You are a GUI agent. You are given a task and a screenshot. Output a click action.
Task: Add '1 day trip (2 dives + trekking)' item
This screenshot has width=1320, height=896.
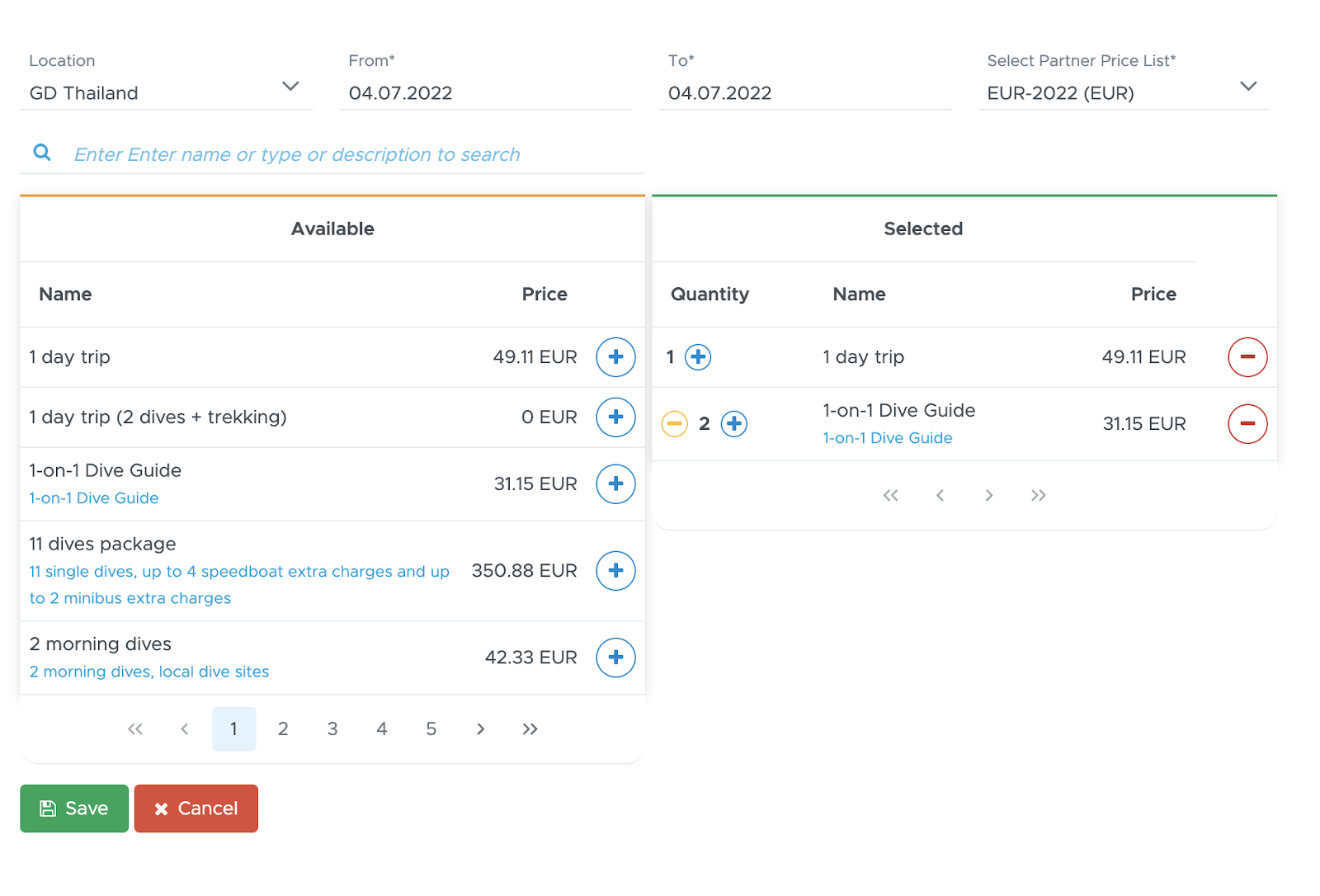click(615, 417)
